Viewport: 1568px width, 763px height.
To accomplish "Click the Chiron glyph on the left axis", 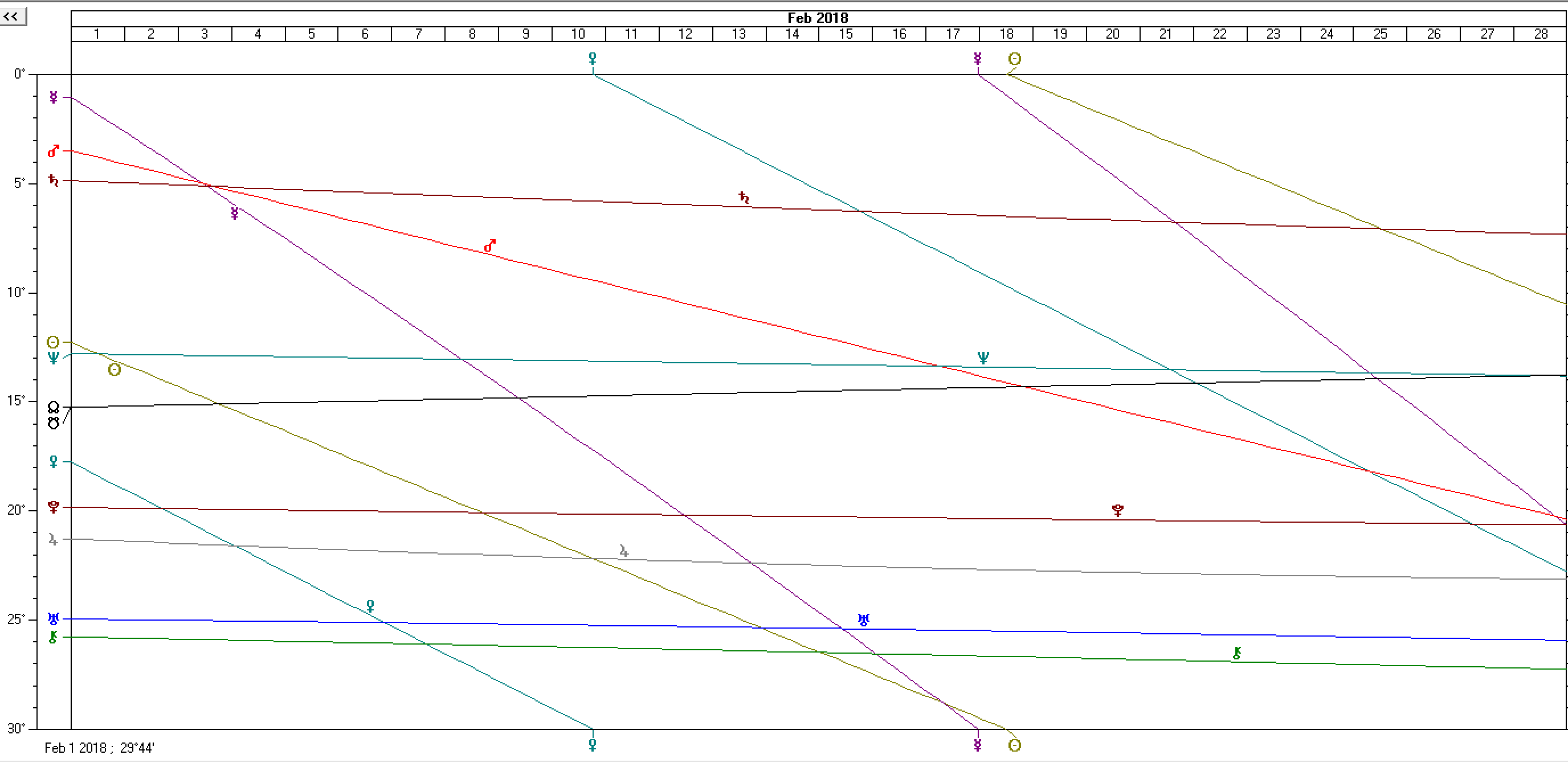I will coord(54,637).
